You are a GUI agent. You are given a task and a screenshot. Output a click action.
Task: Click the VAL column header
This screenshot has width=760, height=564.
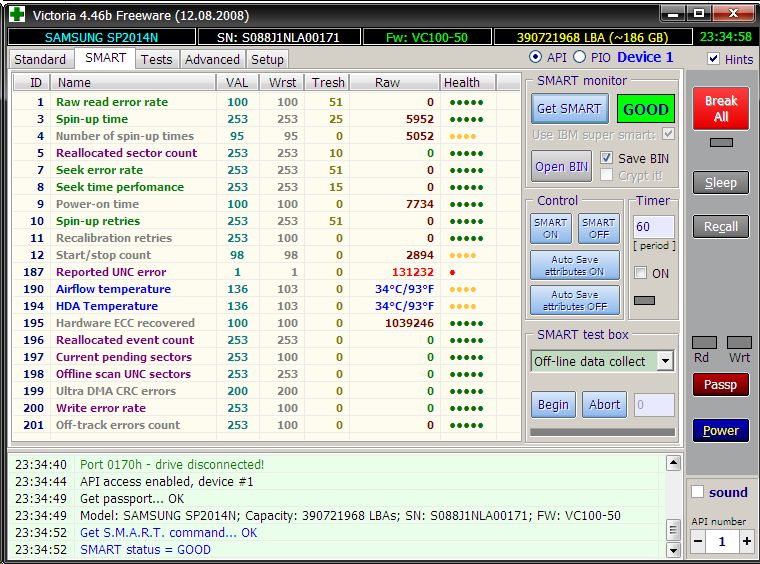tap(237, 82)
